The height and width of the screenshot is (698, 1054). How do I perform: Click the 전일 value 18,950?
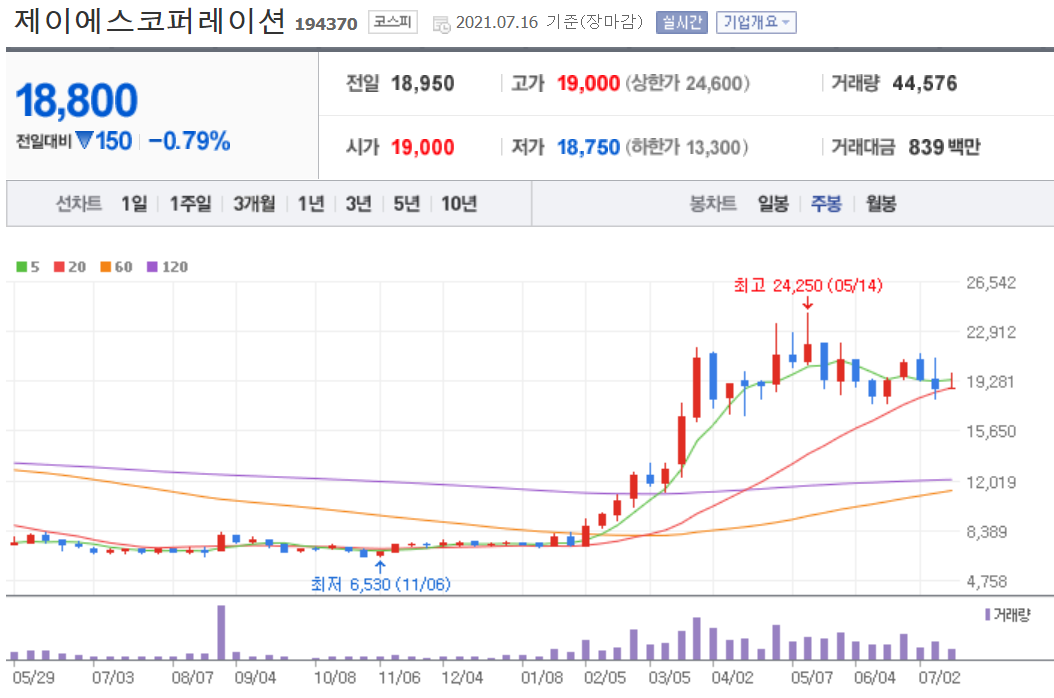pyautogui.click(x=422, y=83)
